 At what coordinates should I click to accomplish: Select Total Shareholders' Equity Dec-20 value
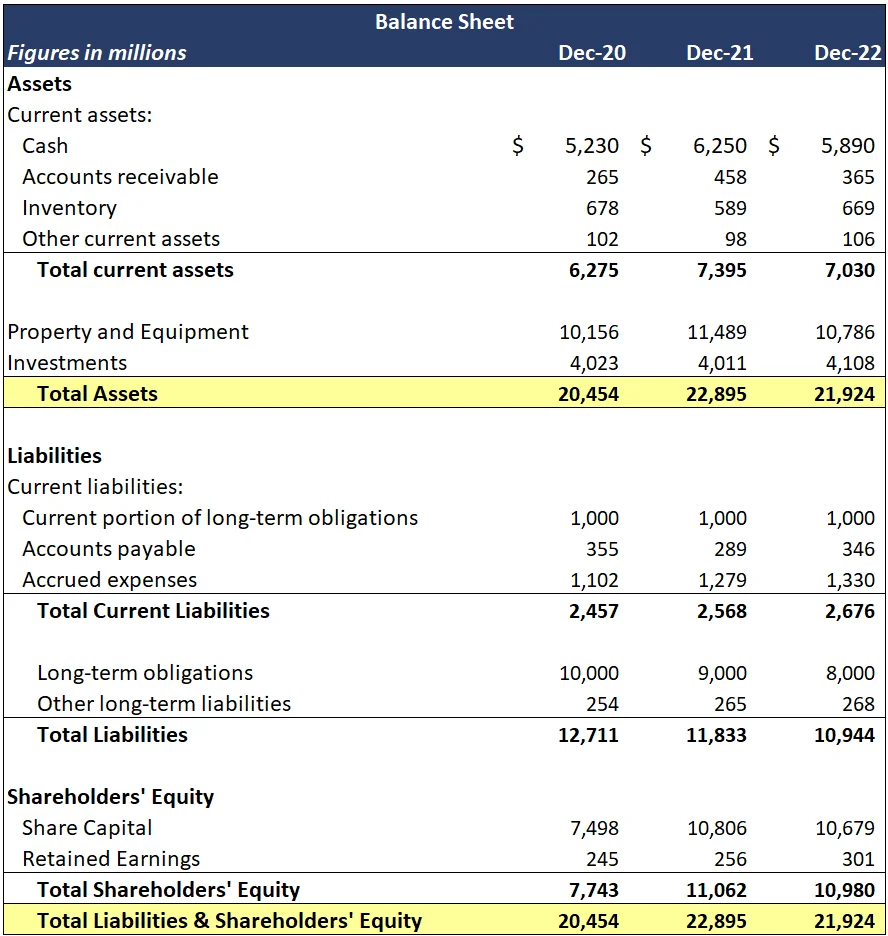[x=594, y=890]
